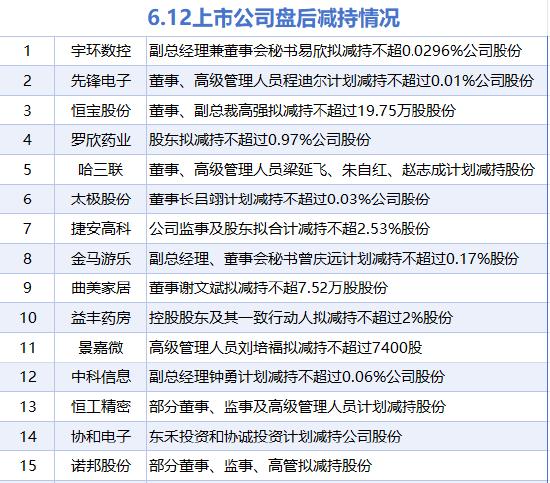Select text 部分董事、监事及高级管理人员计划减持股份
The width and height of the screenshot is (550, 483).
point(297,407)
